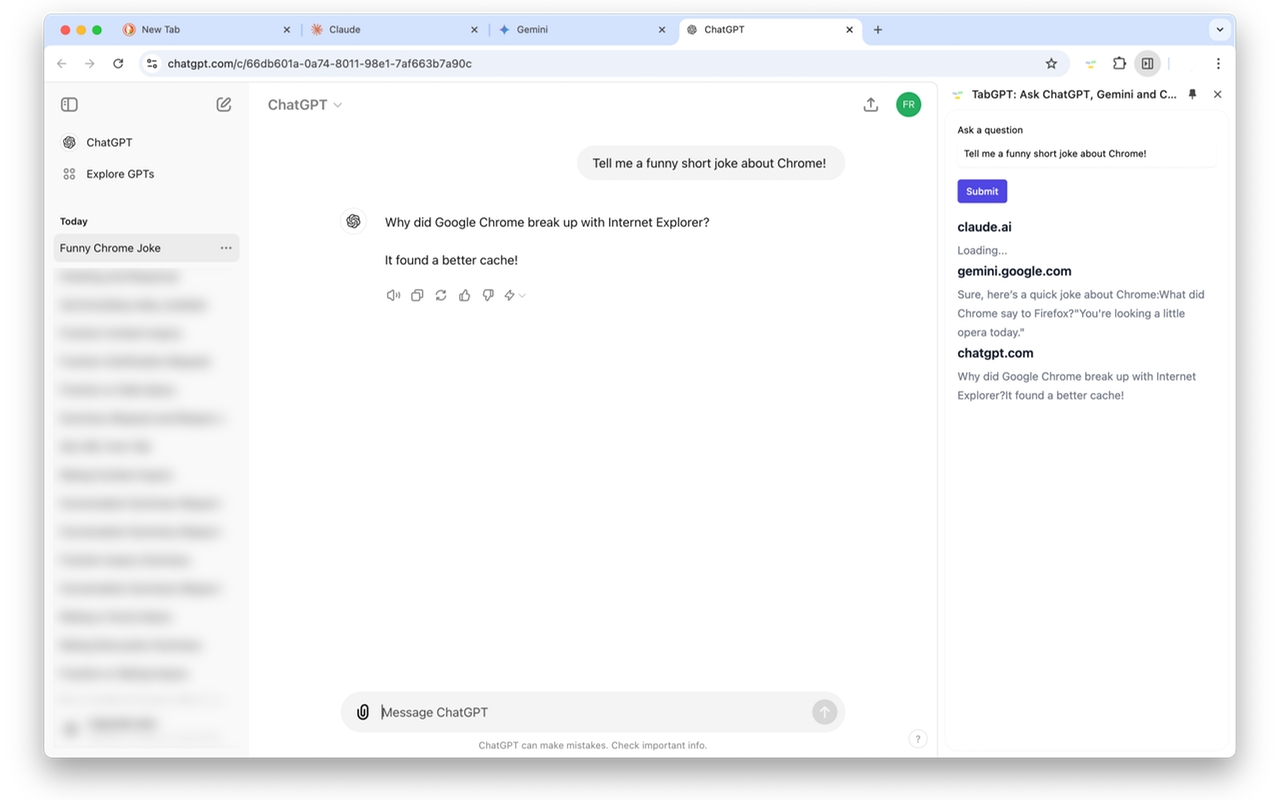
Task: Click 'Why did Google Chrome break up' response line
Action: 547,222
